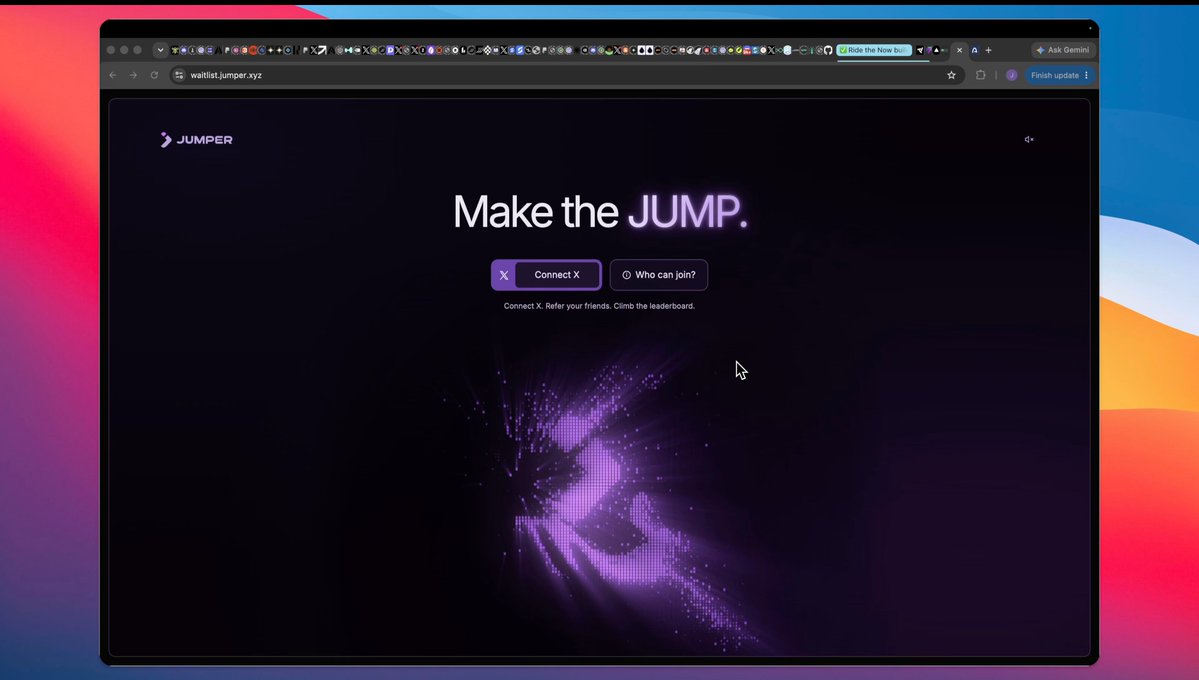Click the Connect X button
Screen dimensions: 1199x680
(546, 275)
